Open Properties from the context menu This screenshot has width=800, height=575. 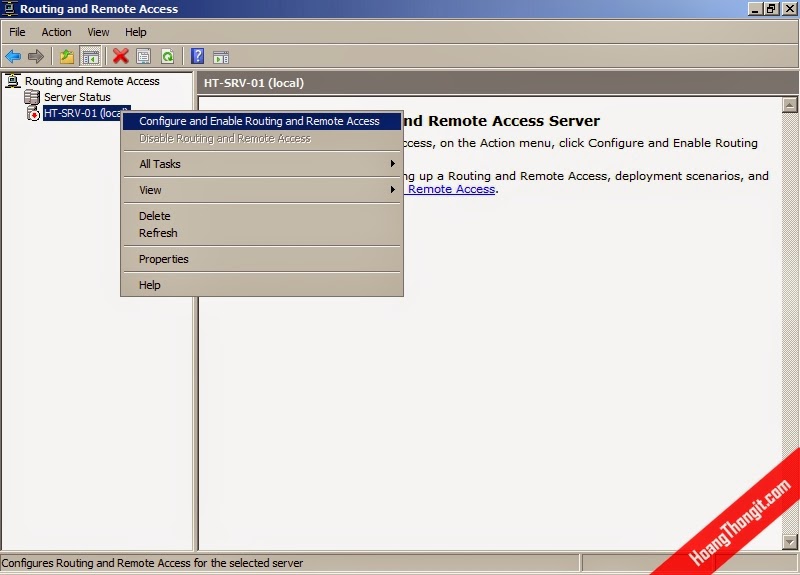pos(262,259)
